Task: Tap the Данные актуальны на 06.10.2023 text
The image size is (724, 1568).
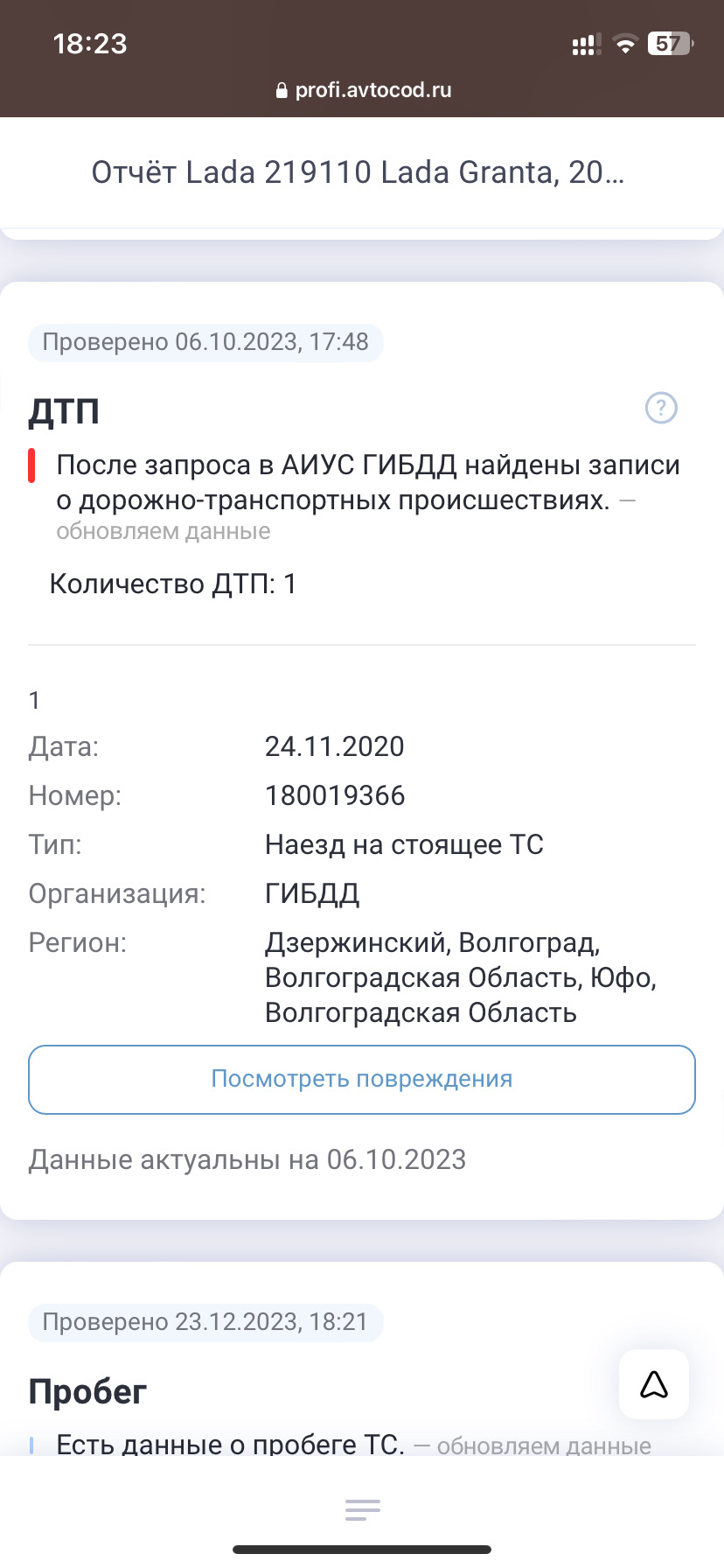Action: pos(247,1159)
